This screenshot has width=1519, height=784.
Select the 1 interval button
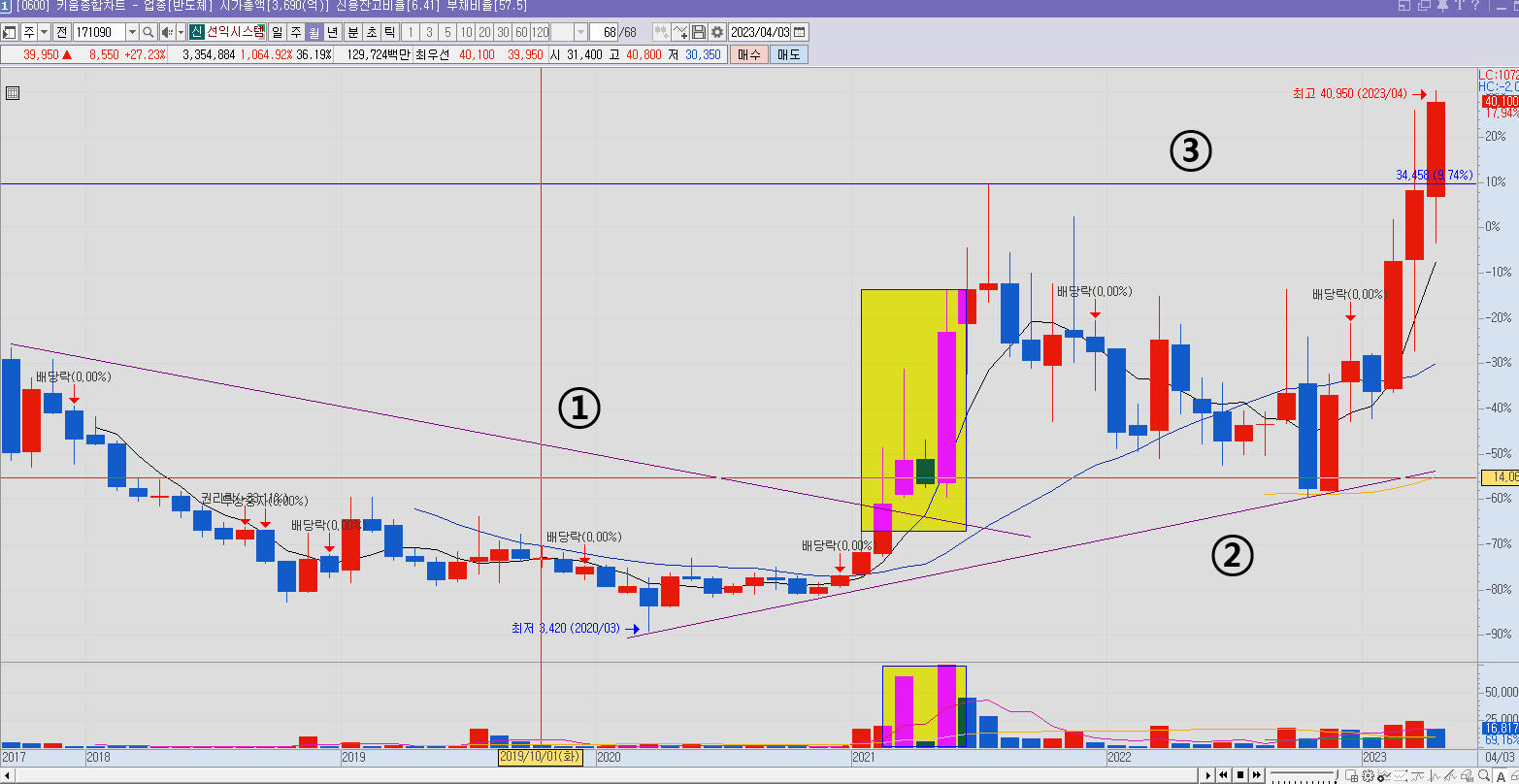(411, 32)
